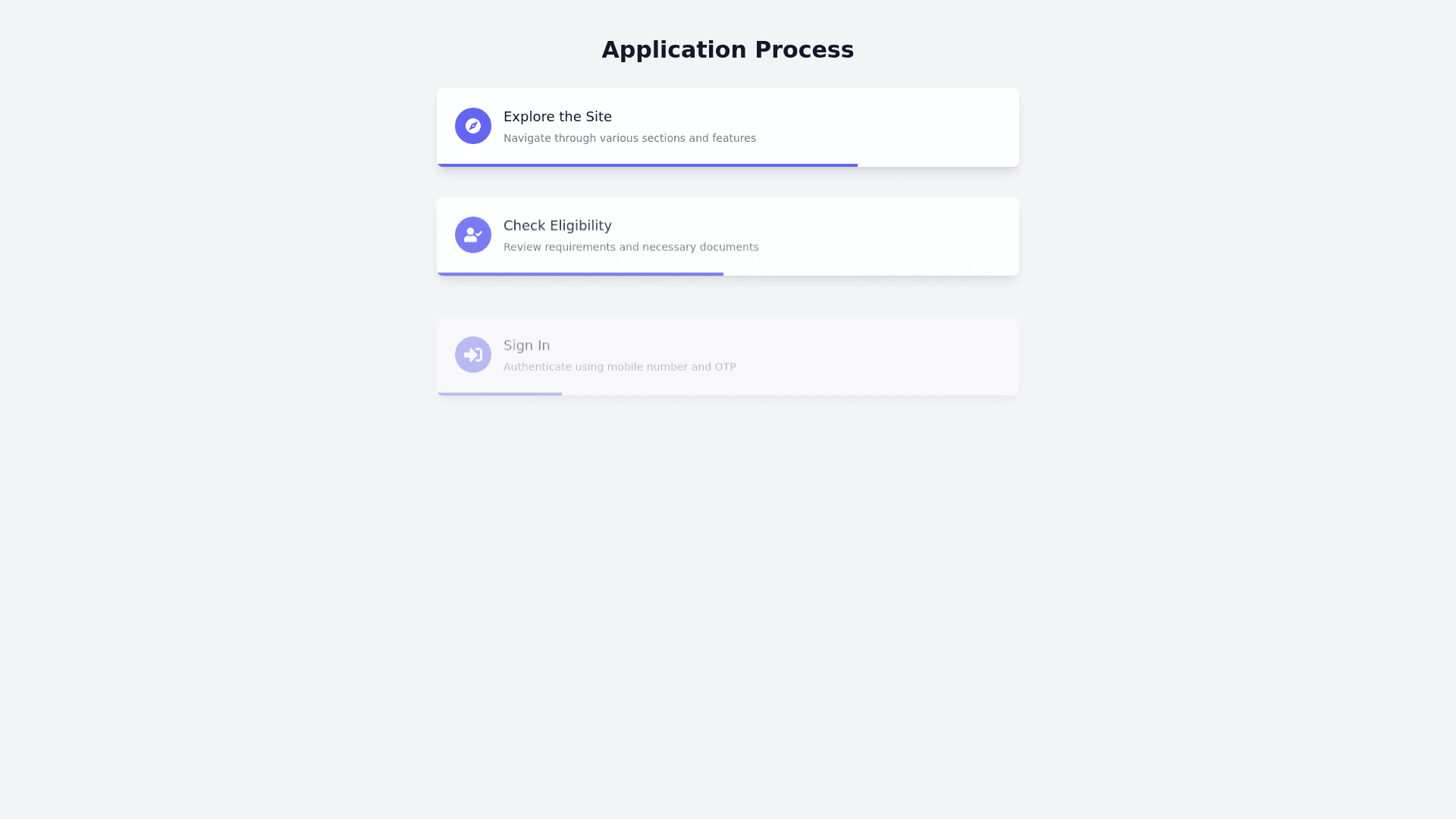This screenshot has height=819, width=1456.
Task: Click the Sign In faded progress bar
Action: pos(500,394)
